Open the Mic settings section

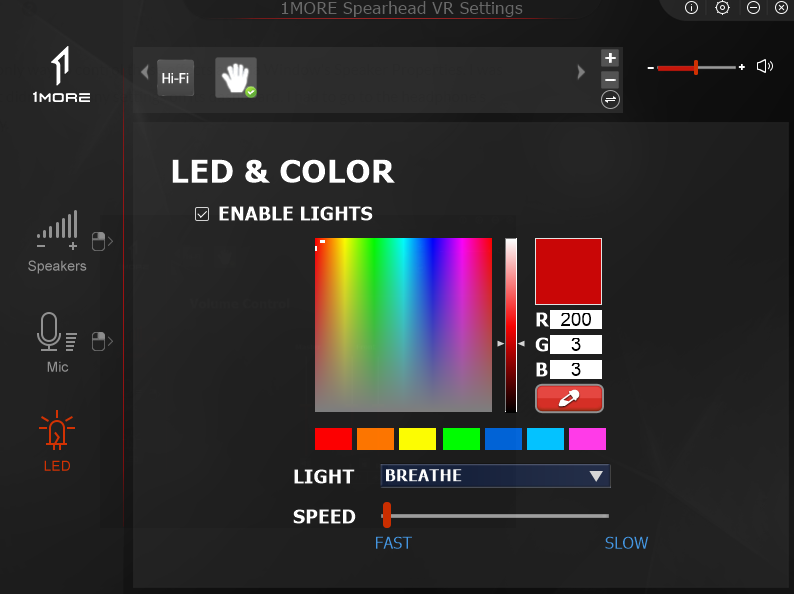pyautogui.click(x=57, y=343)
